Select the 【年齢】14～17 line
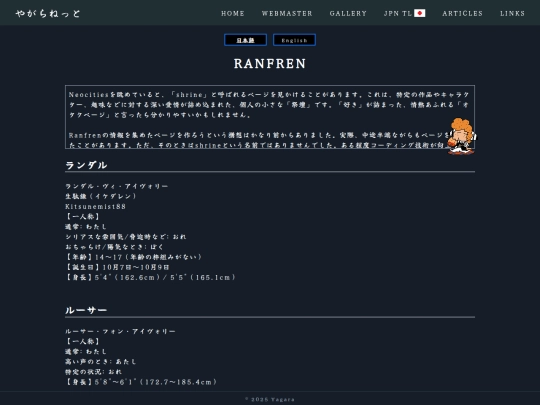 pyautogui.click(x=134, y=257)
